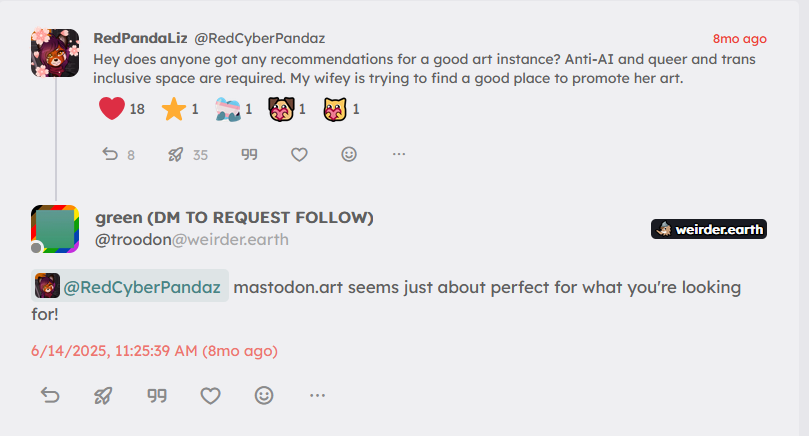Open green's rainbow-bordered avatar

pyautogui.click(x=56, y=229)
